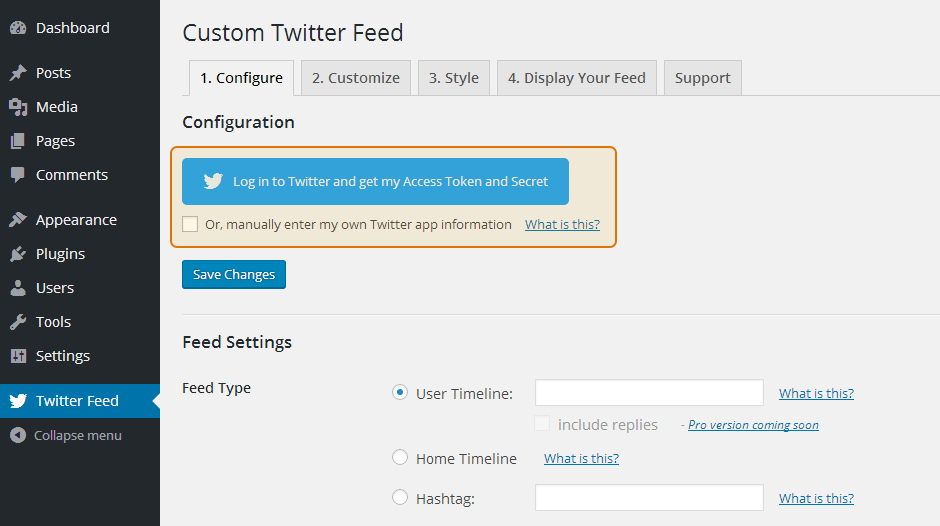
Task: Open the Pro version coming soon link
Action: (x=753, y=425)
